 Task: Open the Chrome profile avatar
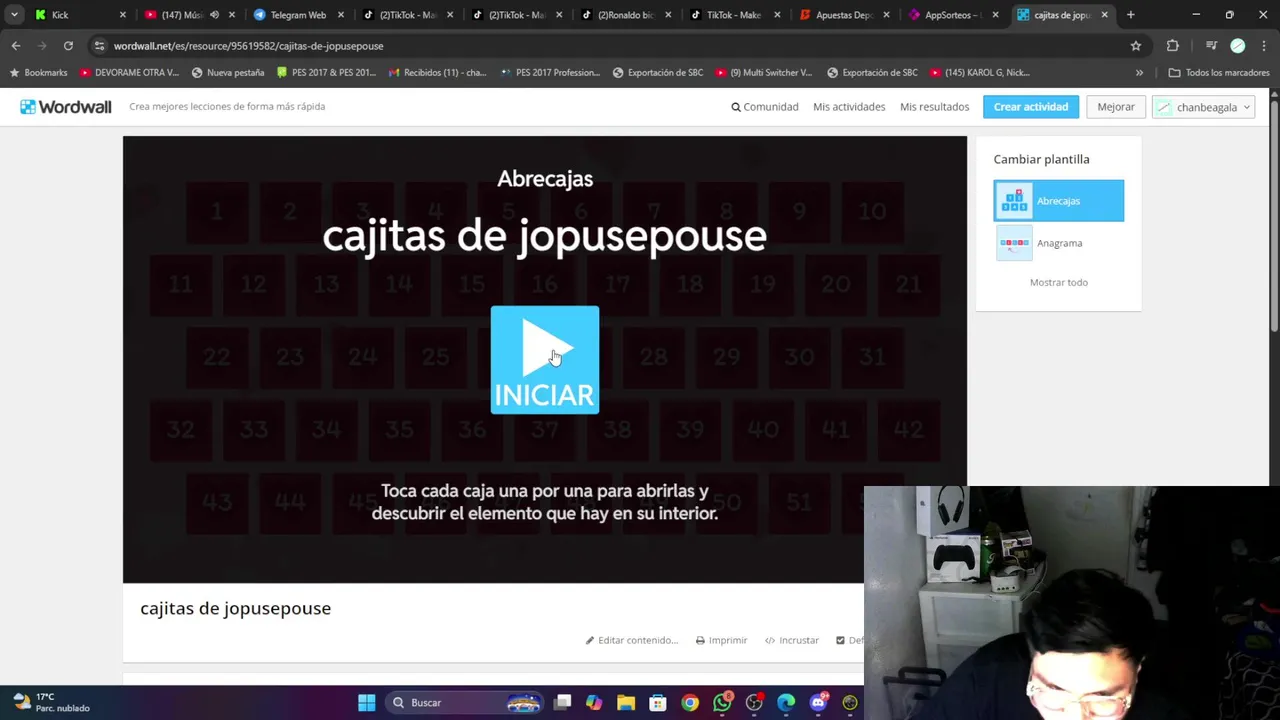[1238, 46]
